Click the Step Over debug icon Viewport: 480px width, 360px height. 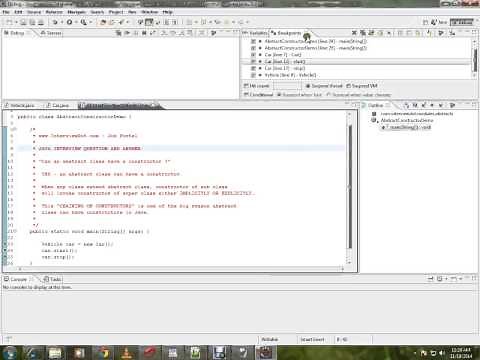tap(173, 33)
